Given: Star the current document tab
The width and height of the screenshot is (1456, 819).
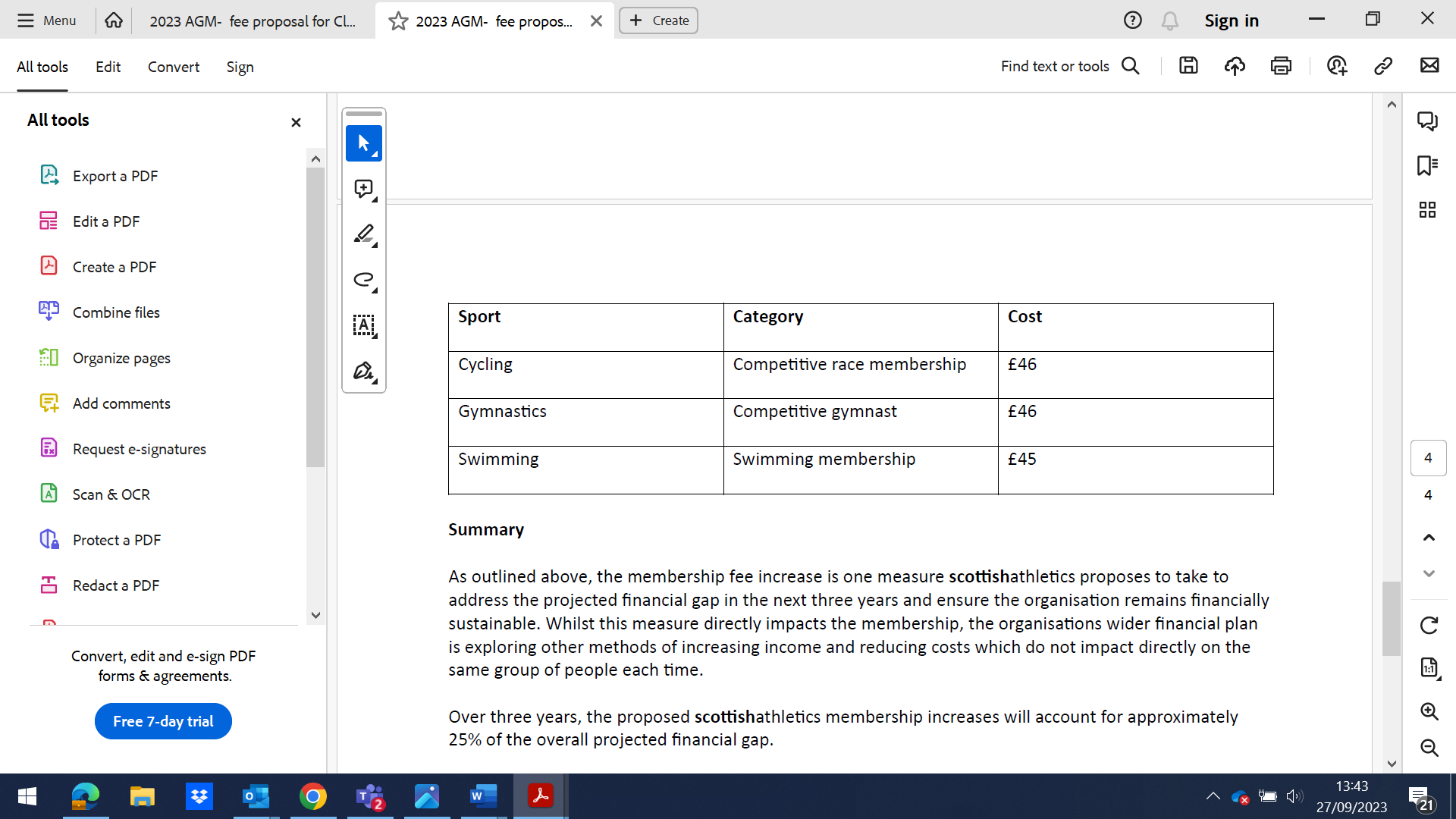Looking at the screenshot, I should pos(398,21).
